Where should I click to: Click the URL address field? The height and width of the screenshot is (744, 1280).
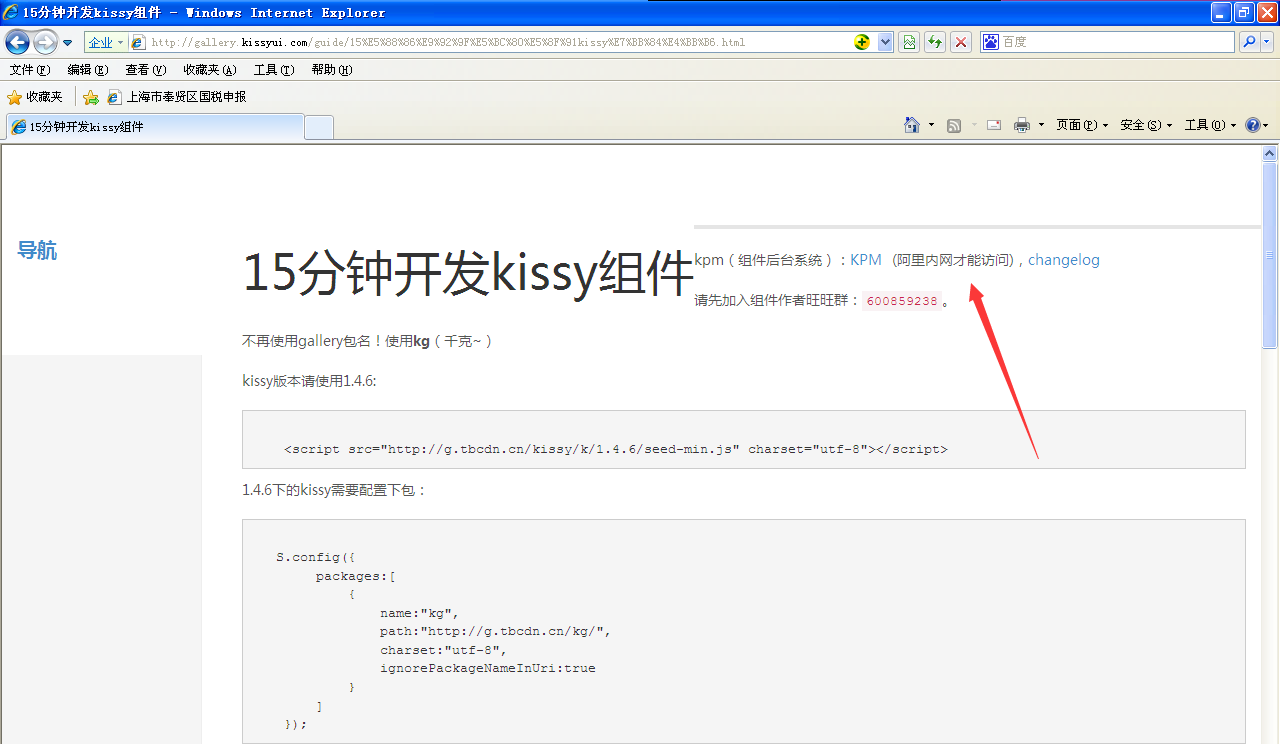490,42
